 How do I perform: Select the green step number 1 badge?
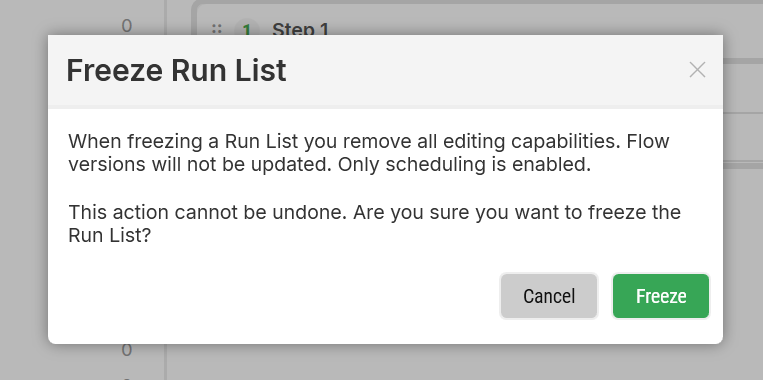(x=247, y=28)
